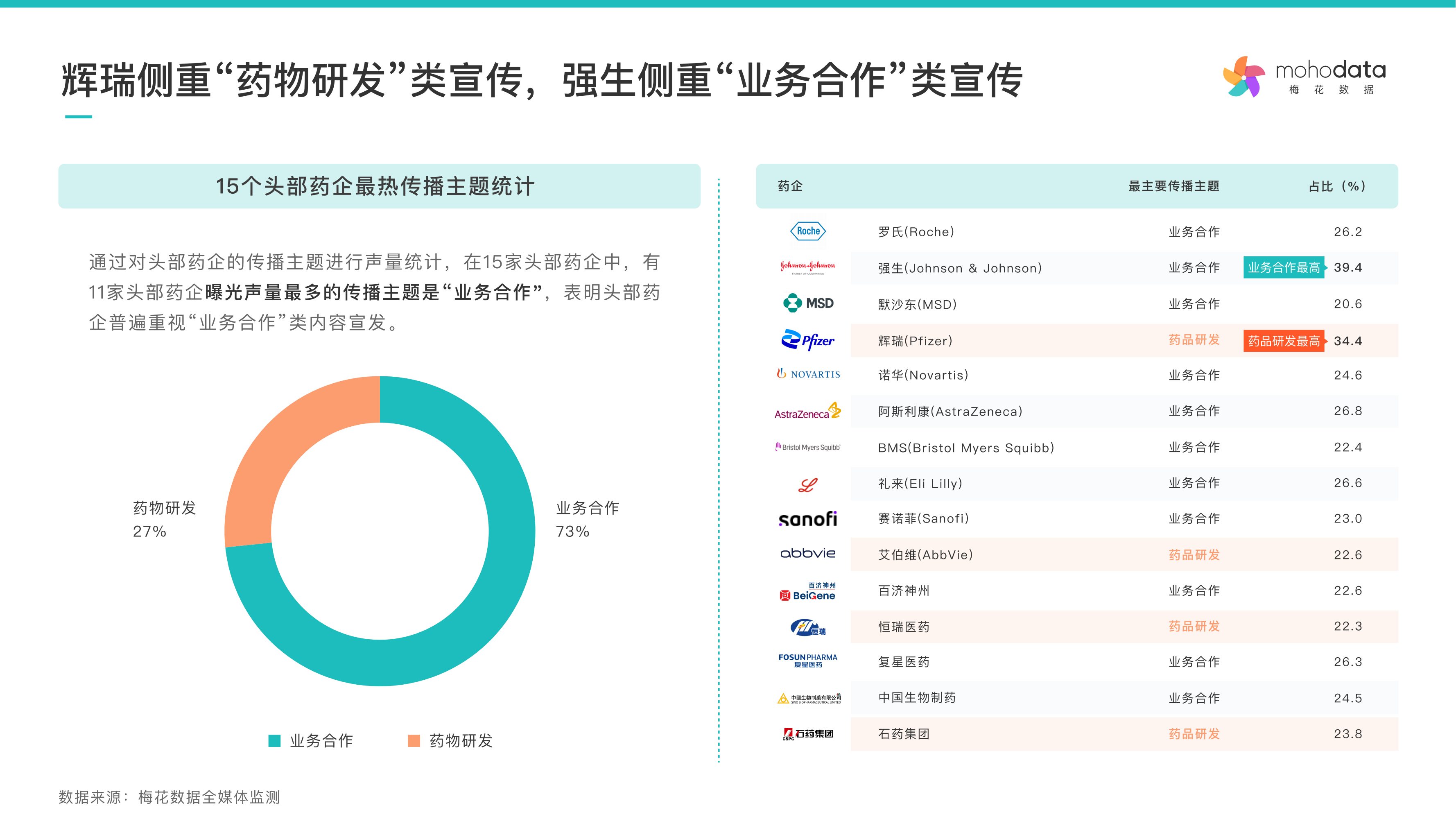
Task: Click the orange 药物研发 legend swatch
Action: pos(414,741)
